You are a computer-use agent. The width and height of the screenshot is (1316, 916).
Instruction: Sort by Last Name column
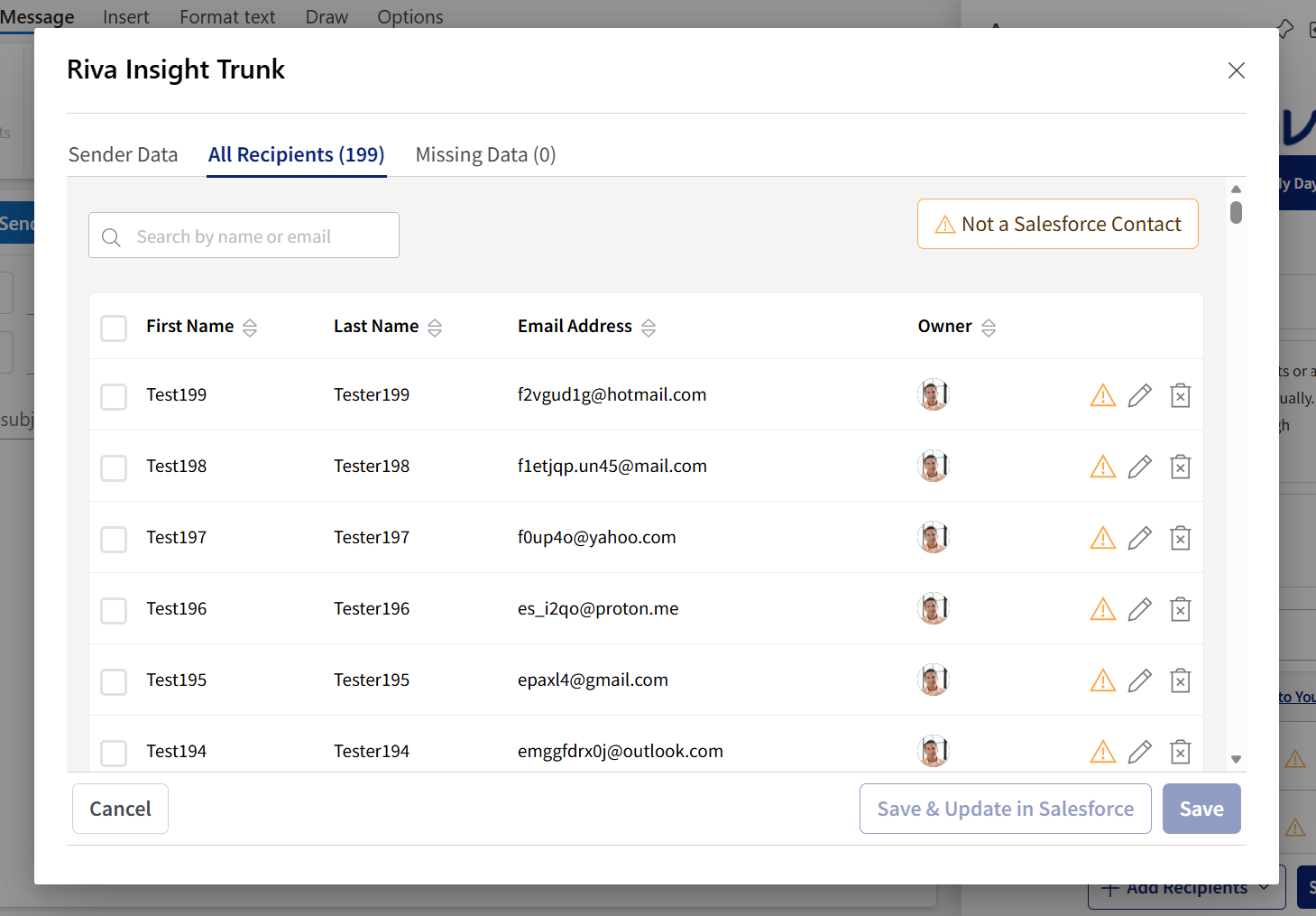435,328
